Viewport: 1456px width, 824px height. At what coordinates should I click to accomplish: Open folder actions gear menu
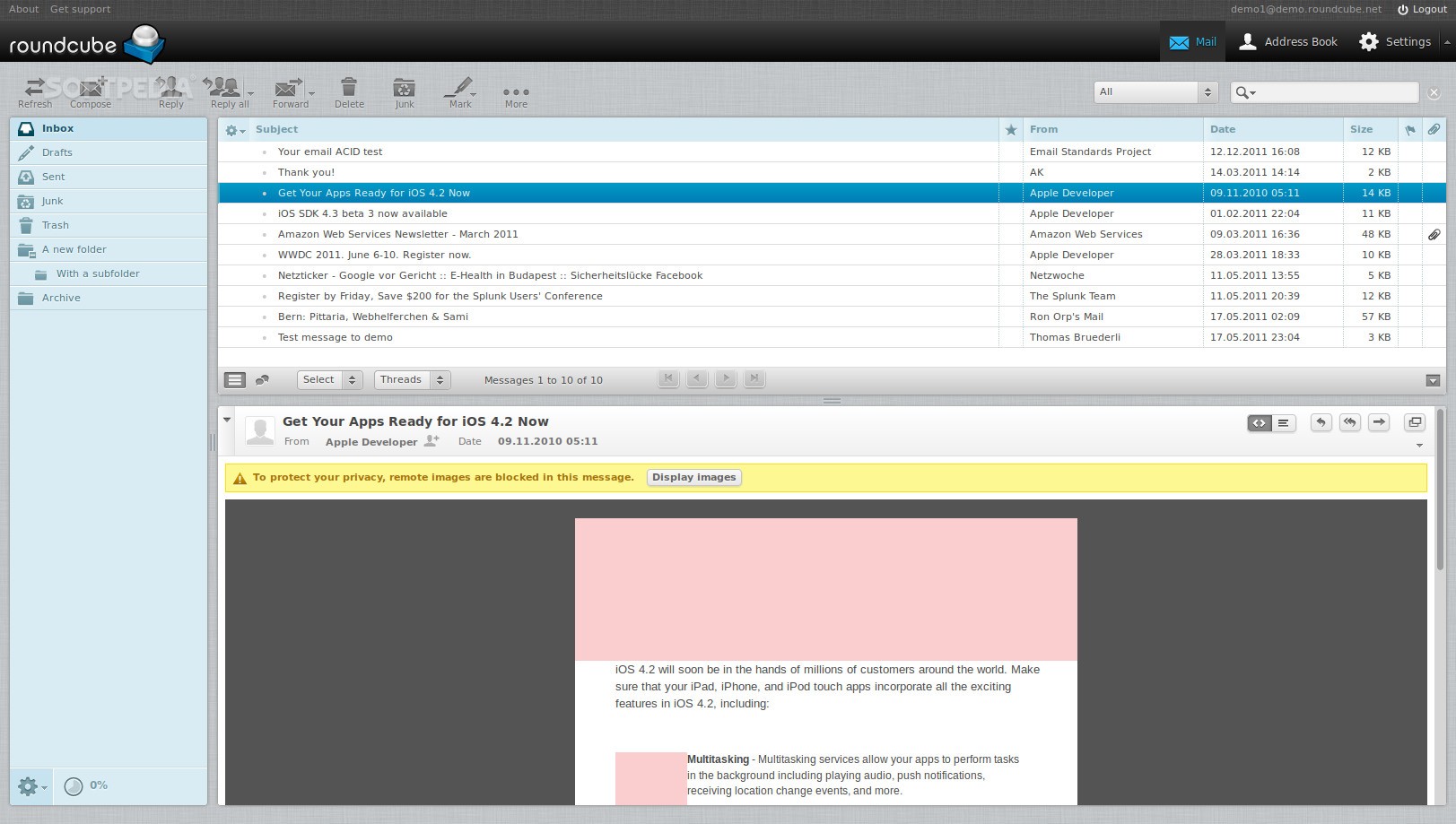[x=31, y=786]
